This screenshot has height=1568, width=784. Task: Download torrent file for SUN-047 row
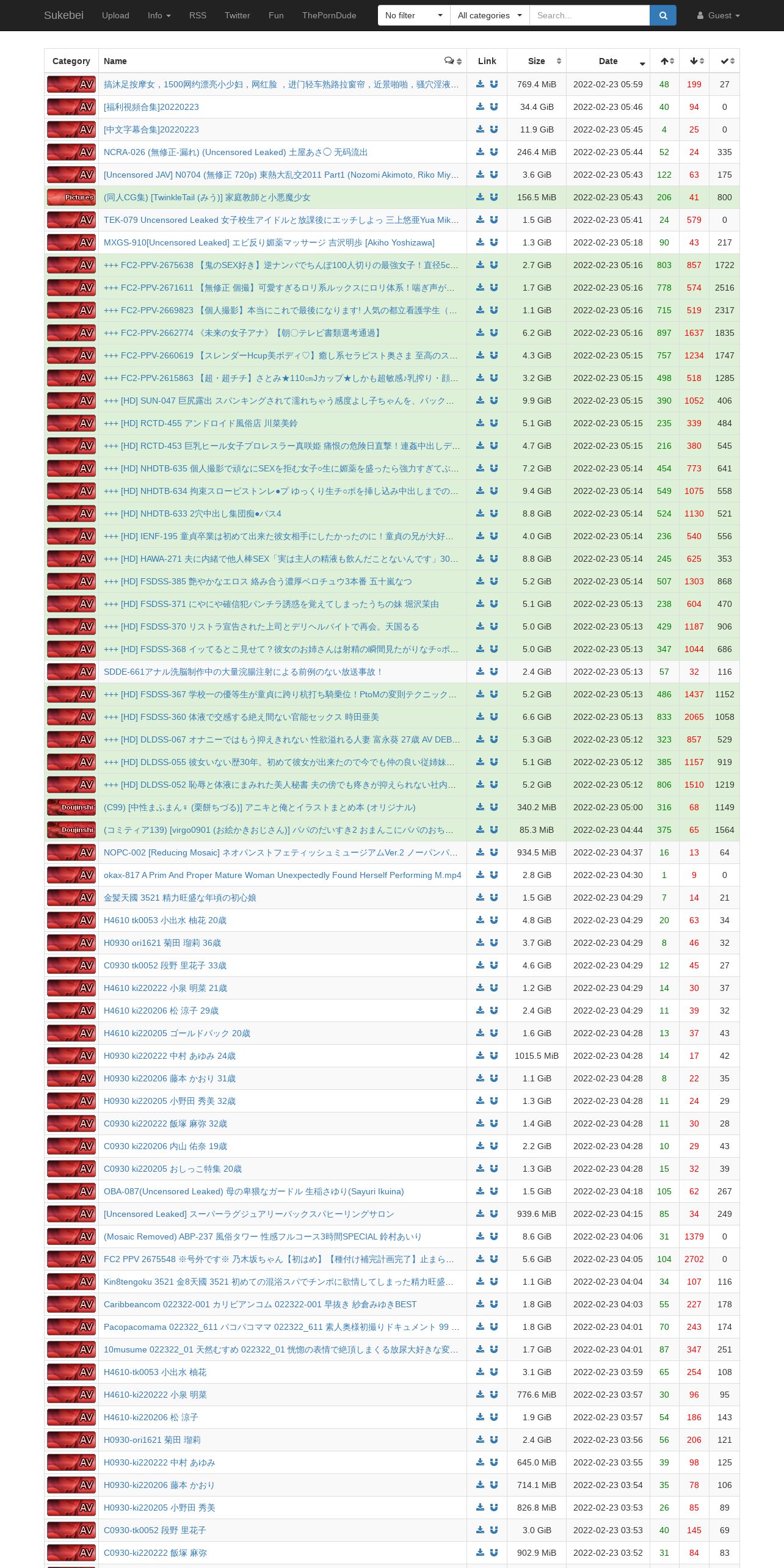click(x=480, y=401)
